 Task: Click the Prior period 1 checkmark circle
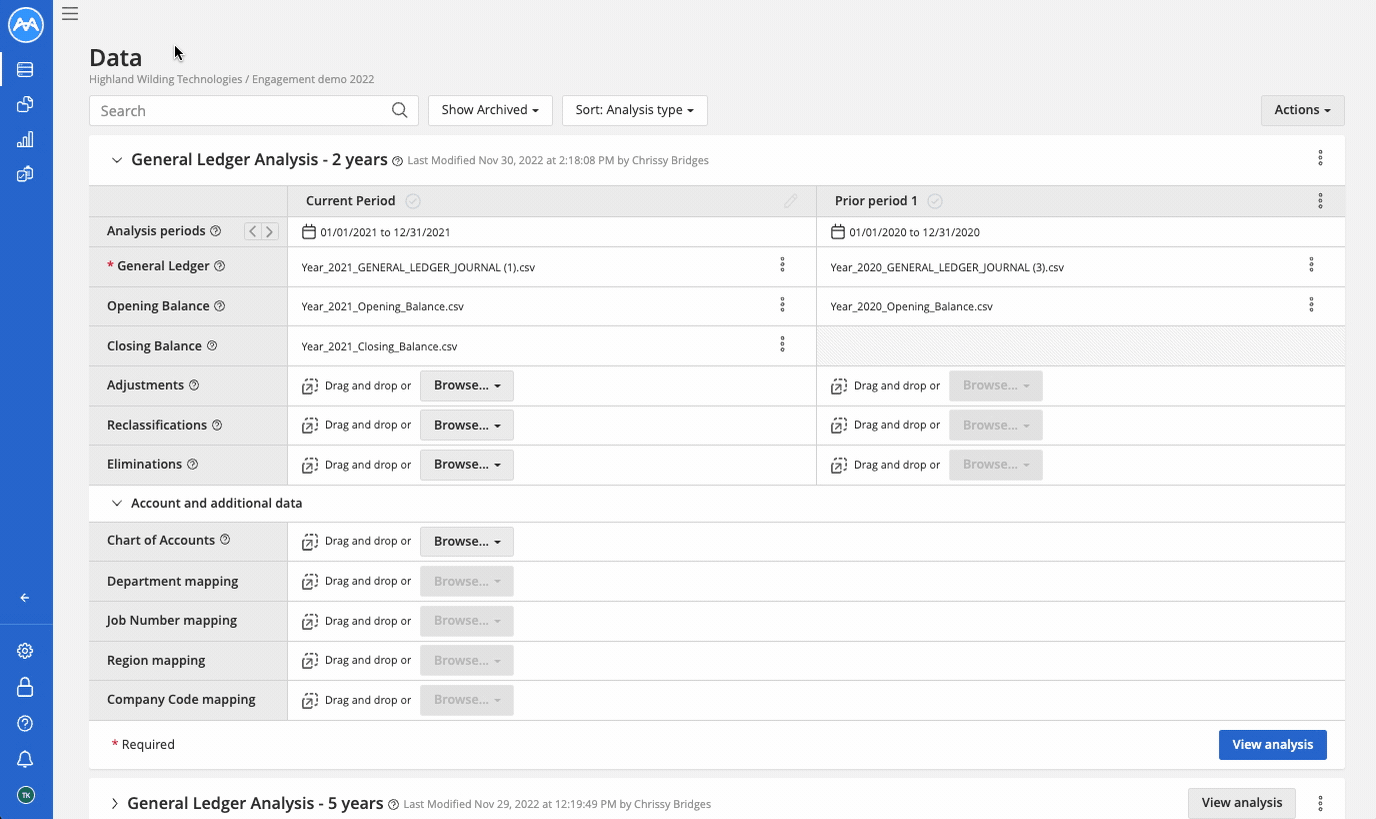(935, 201)
